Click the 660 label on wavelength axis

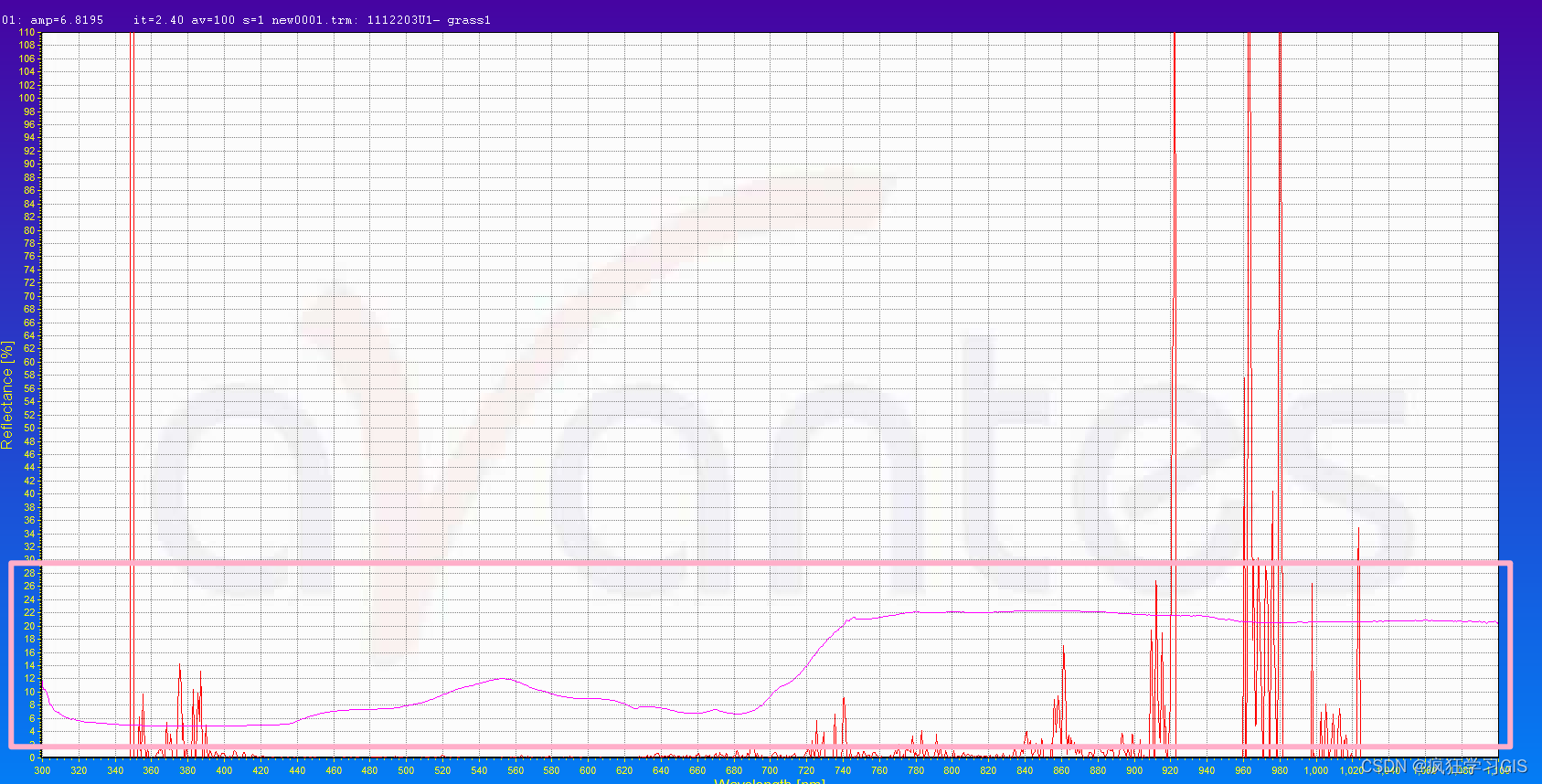click(697, 770)
